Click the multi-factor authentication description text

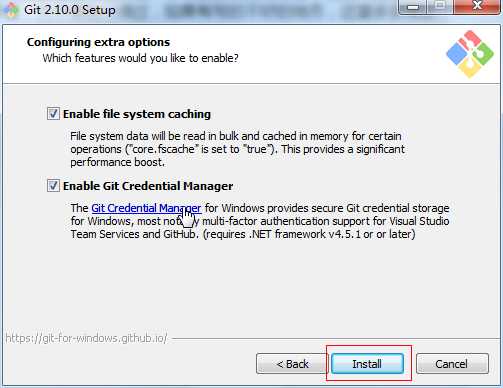pyautogui.click(x=260, y=221)
